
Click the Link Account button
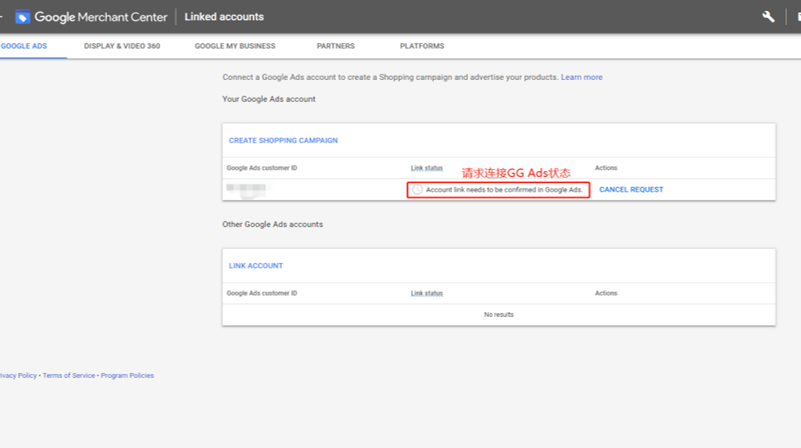click(255, 266)
